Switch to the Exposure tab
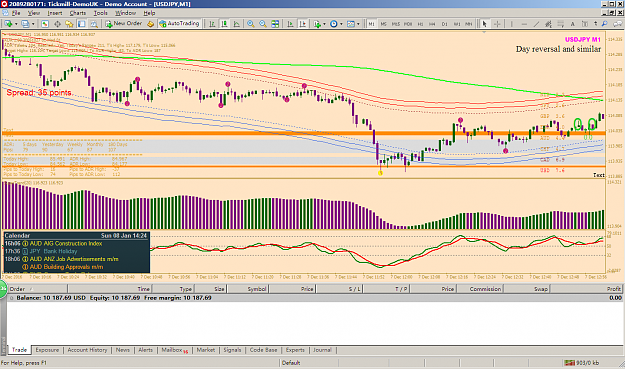Screen dimensions: 625x369 coord(47,350)
